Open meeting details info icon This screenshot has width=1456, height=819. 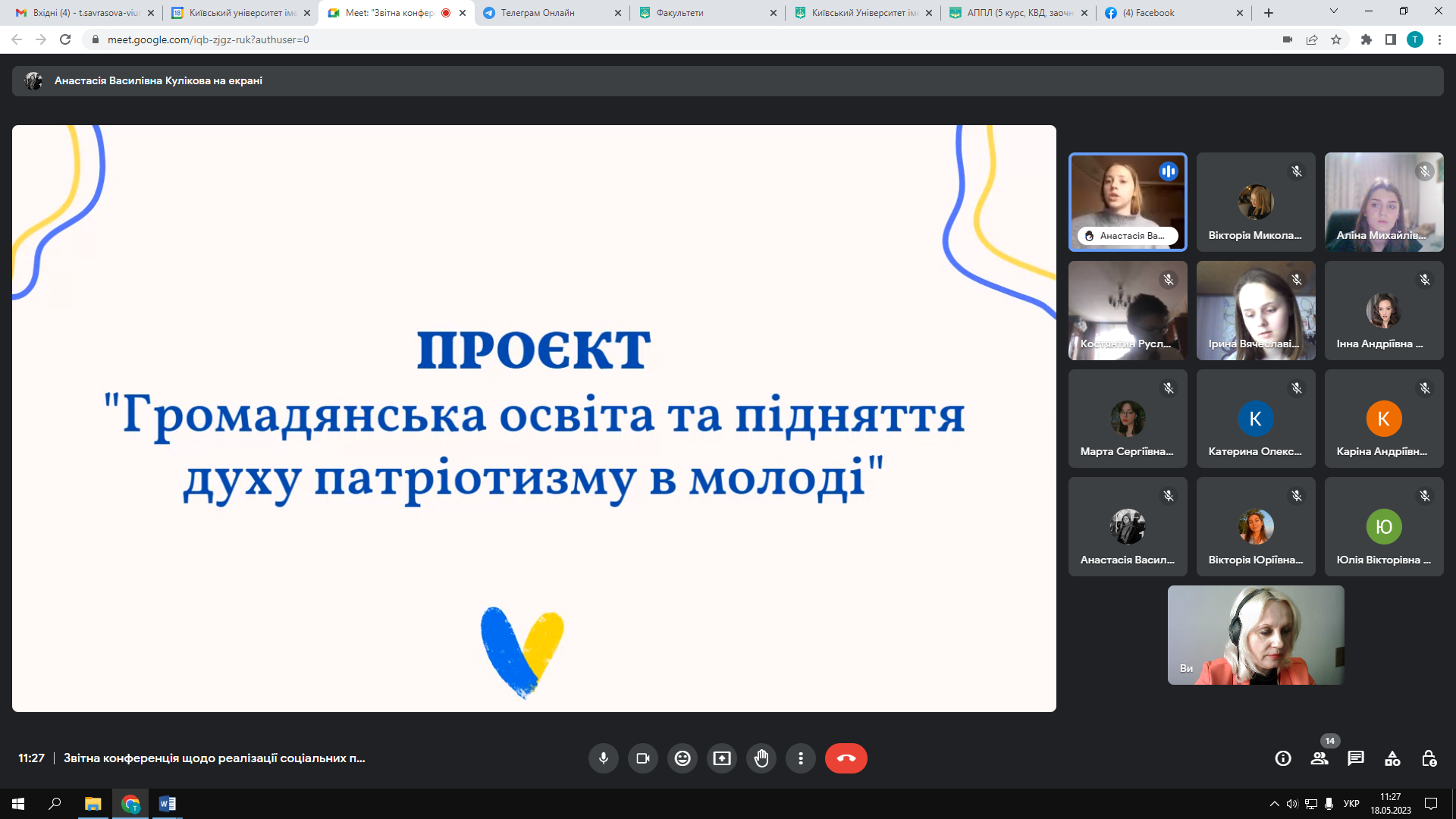click(x=1283, y=758)
